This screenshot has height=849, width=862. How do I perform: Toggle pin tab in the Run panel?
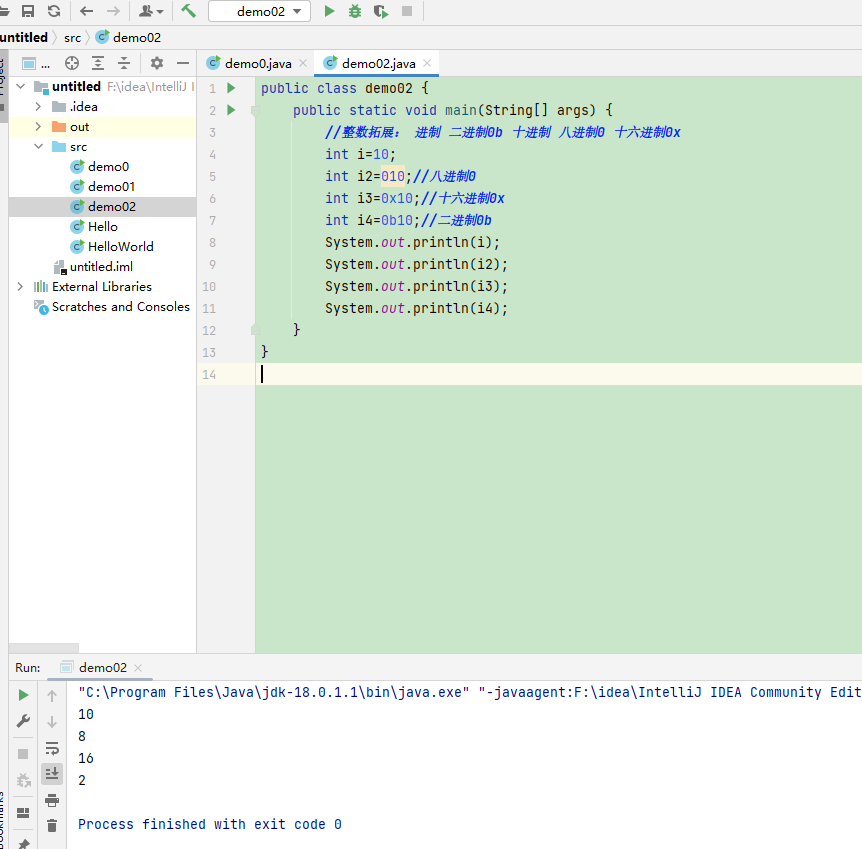(24, 841)
